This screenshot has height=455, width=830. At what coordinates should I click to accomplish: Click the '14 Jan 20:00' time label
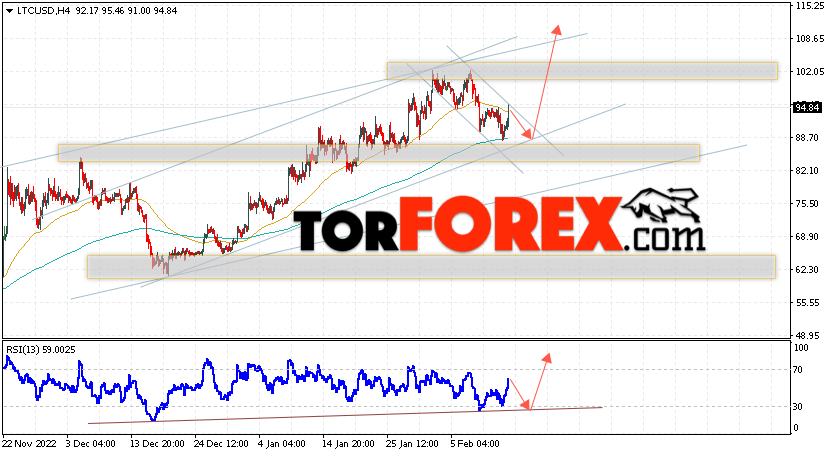click(348, 443)
